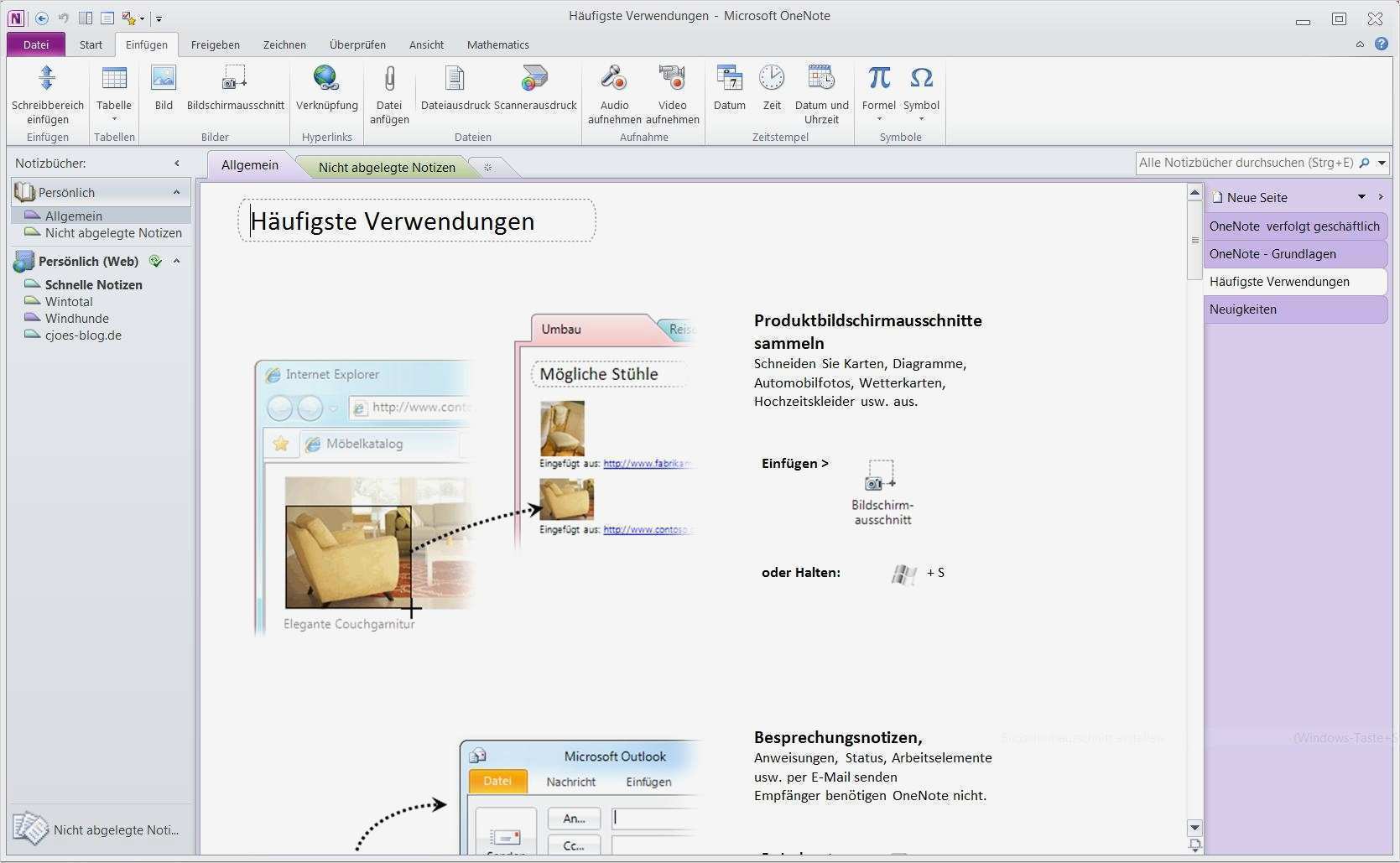Open page OneNote verfolgt geschäftlich
Screen dimensions: 1400x863
1294,226
